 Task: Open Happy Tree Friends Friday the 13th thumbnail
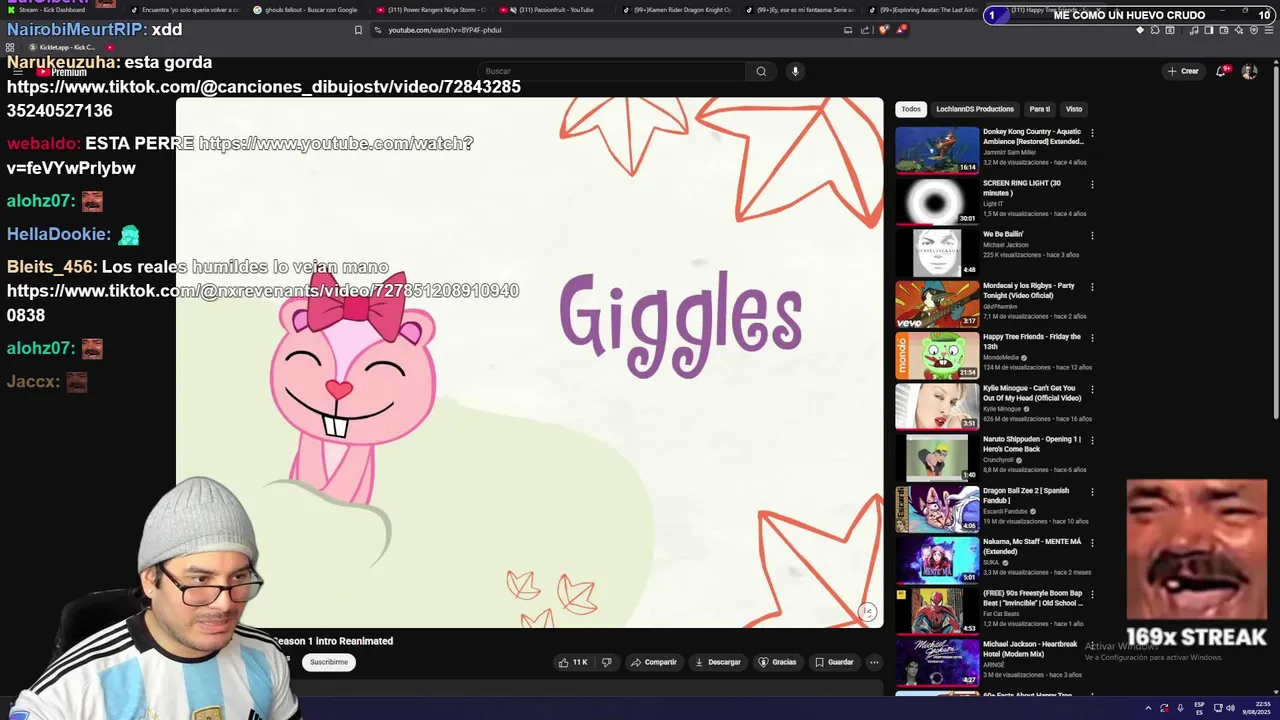pyautogui.click(x=937, y=355)
